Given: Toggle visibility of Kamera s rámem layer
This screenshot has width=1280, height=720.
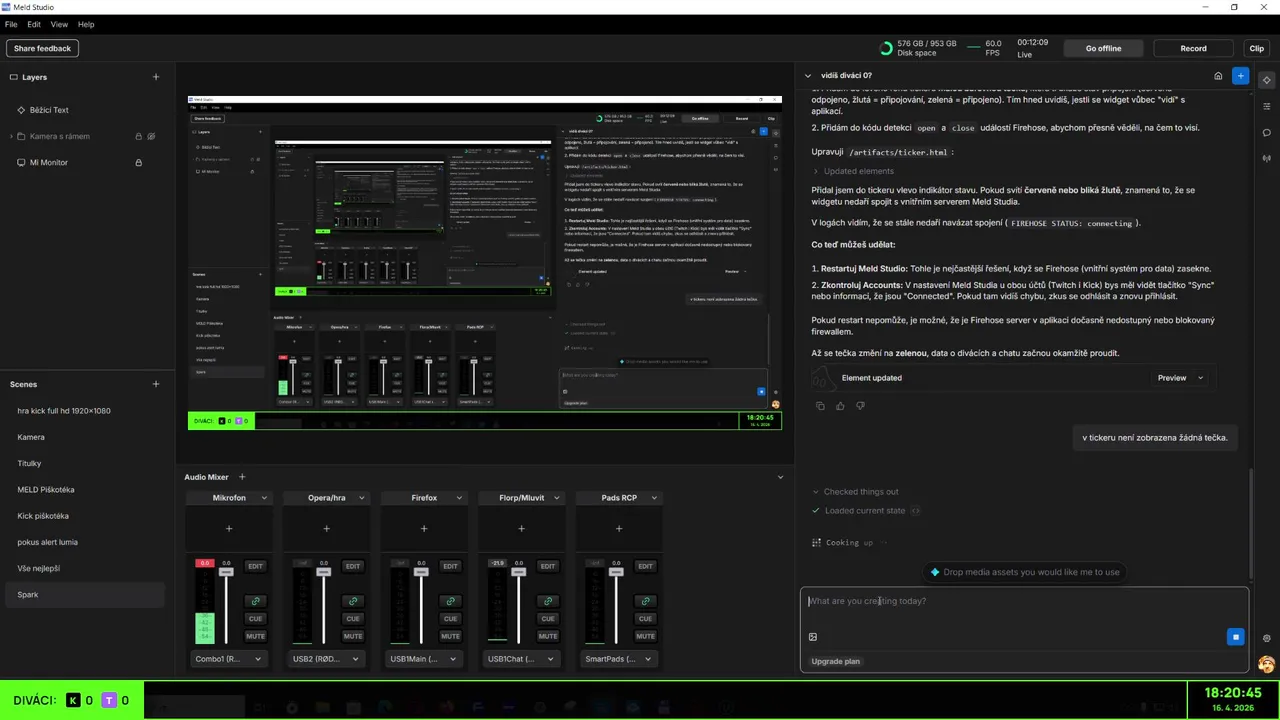Looking at the screenshot, I should [x=152, y=136].
